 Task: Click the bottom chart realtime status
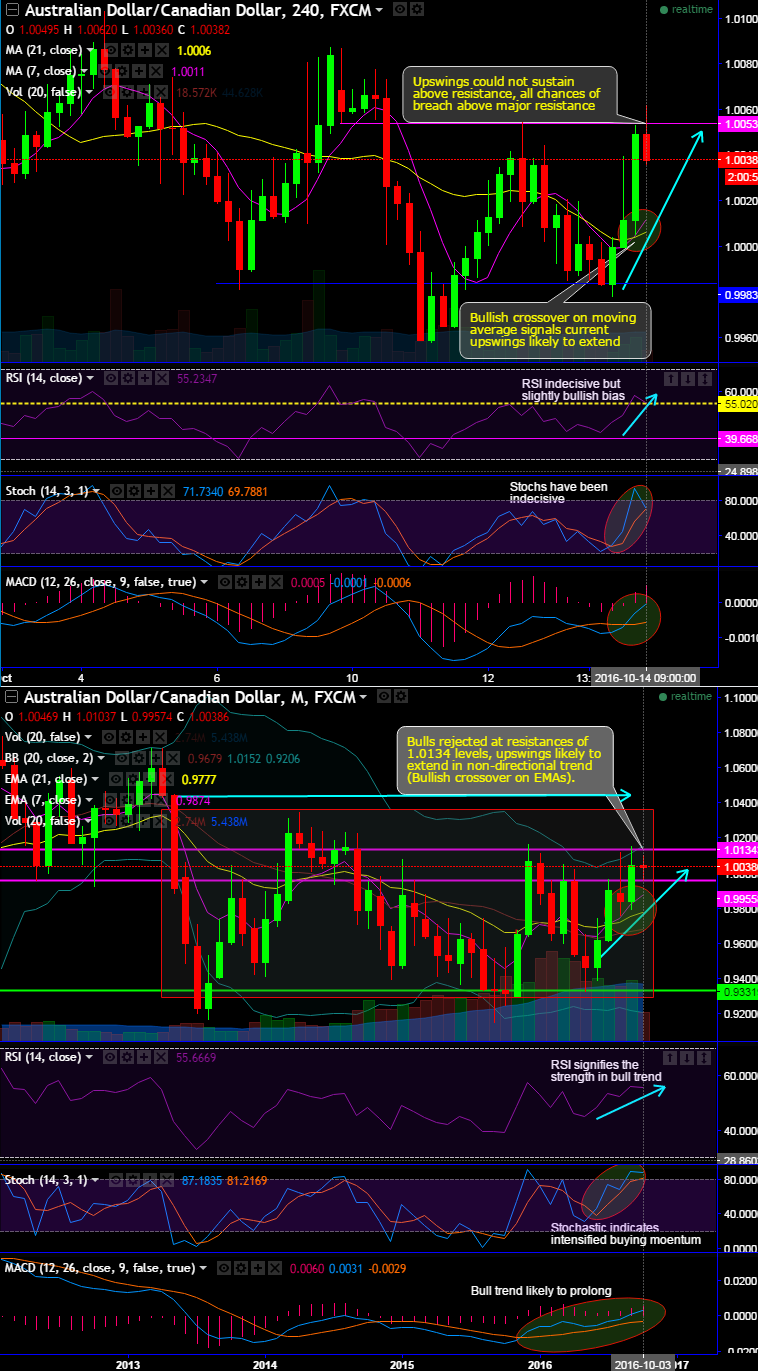tap(686, 696)
